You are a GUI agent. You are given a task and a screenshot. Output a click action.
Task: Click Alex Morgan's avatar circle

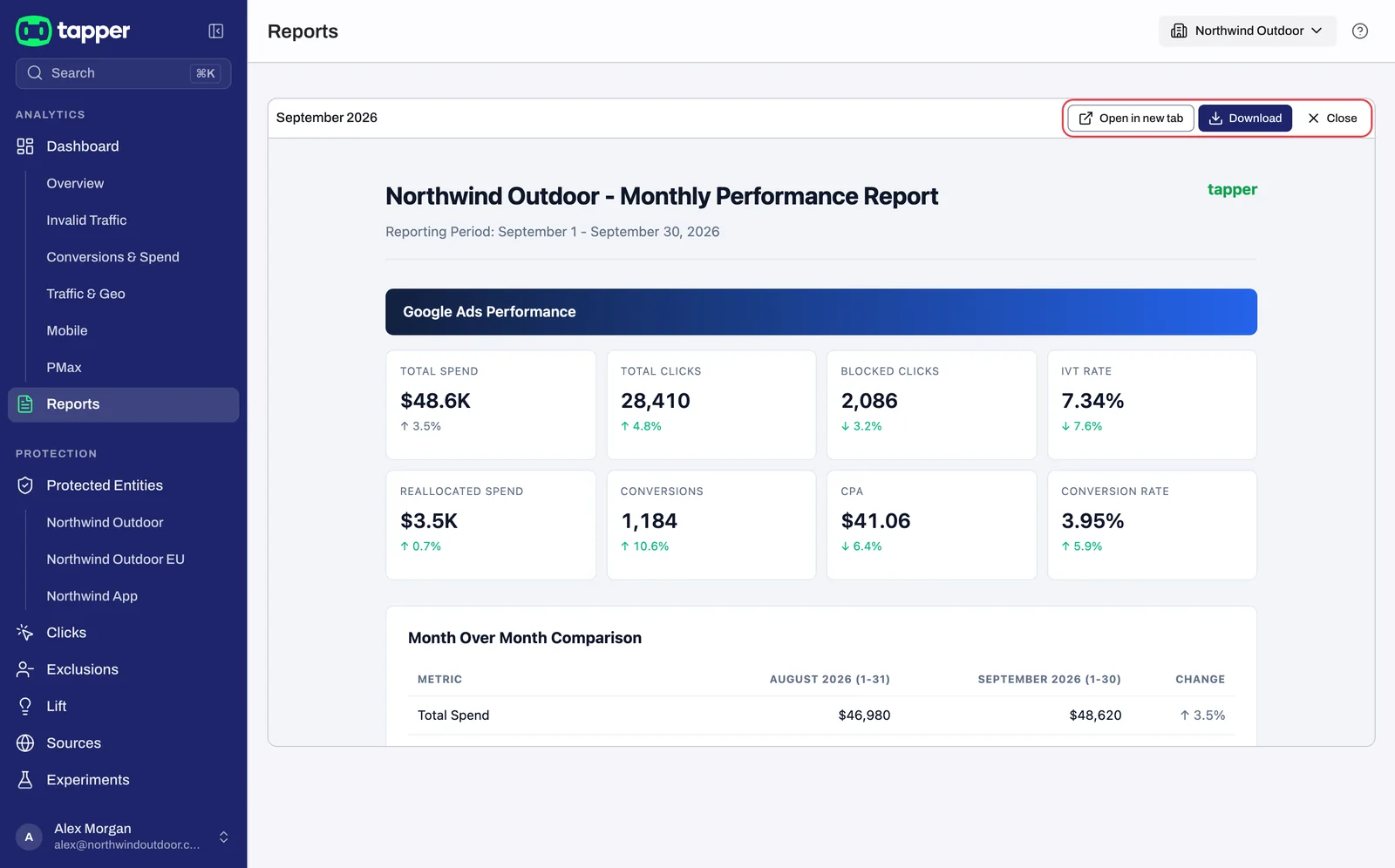29,837
